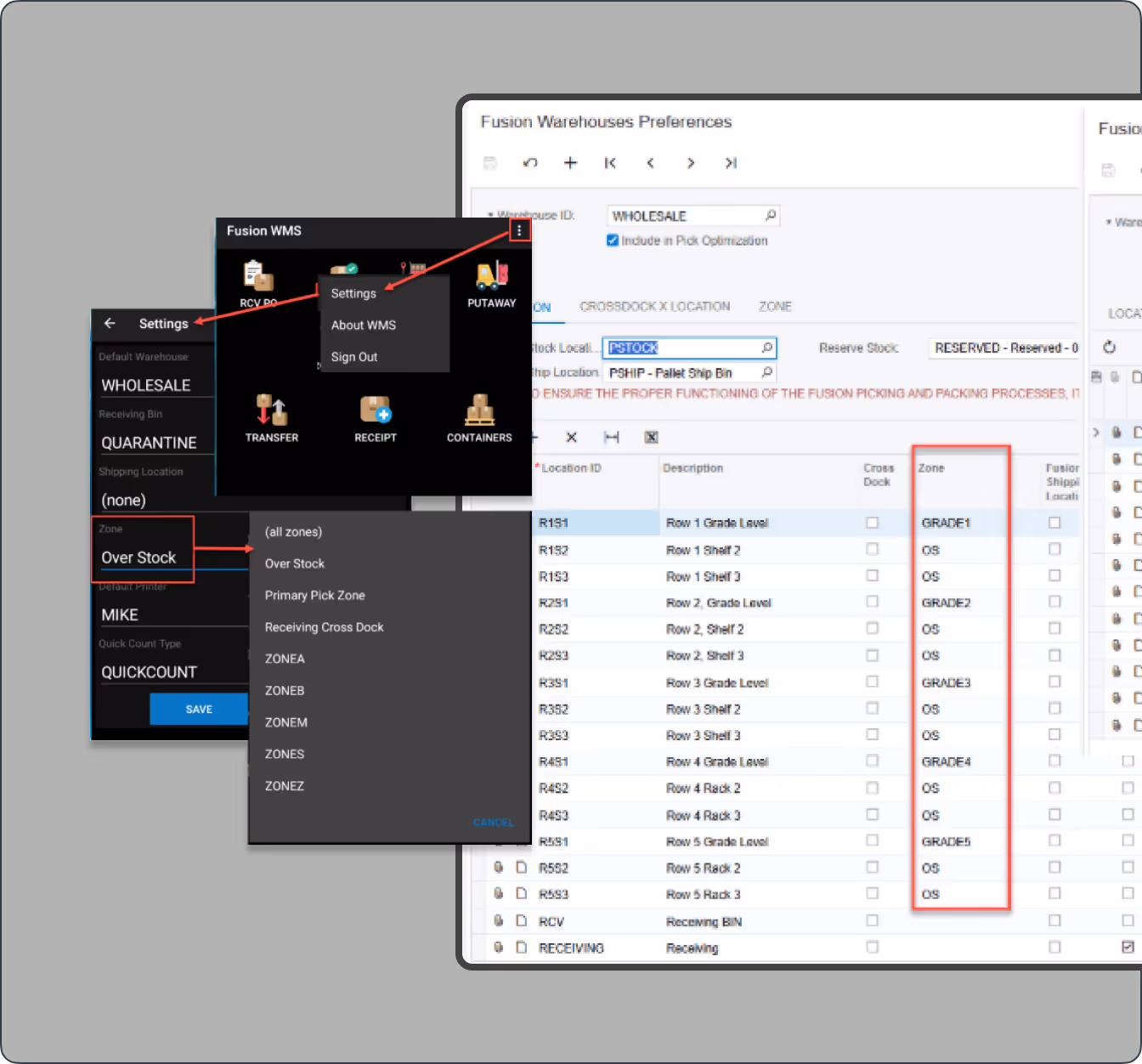Click the Zone column header
Screen dimensions: 1142x1064
click(x=931, y=468)
